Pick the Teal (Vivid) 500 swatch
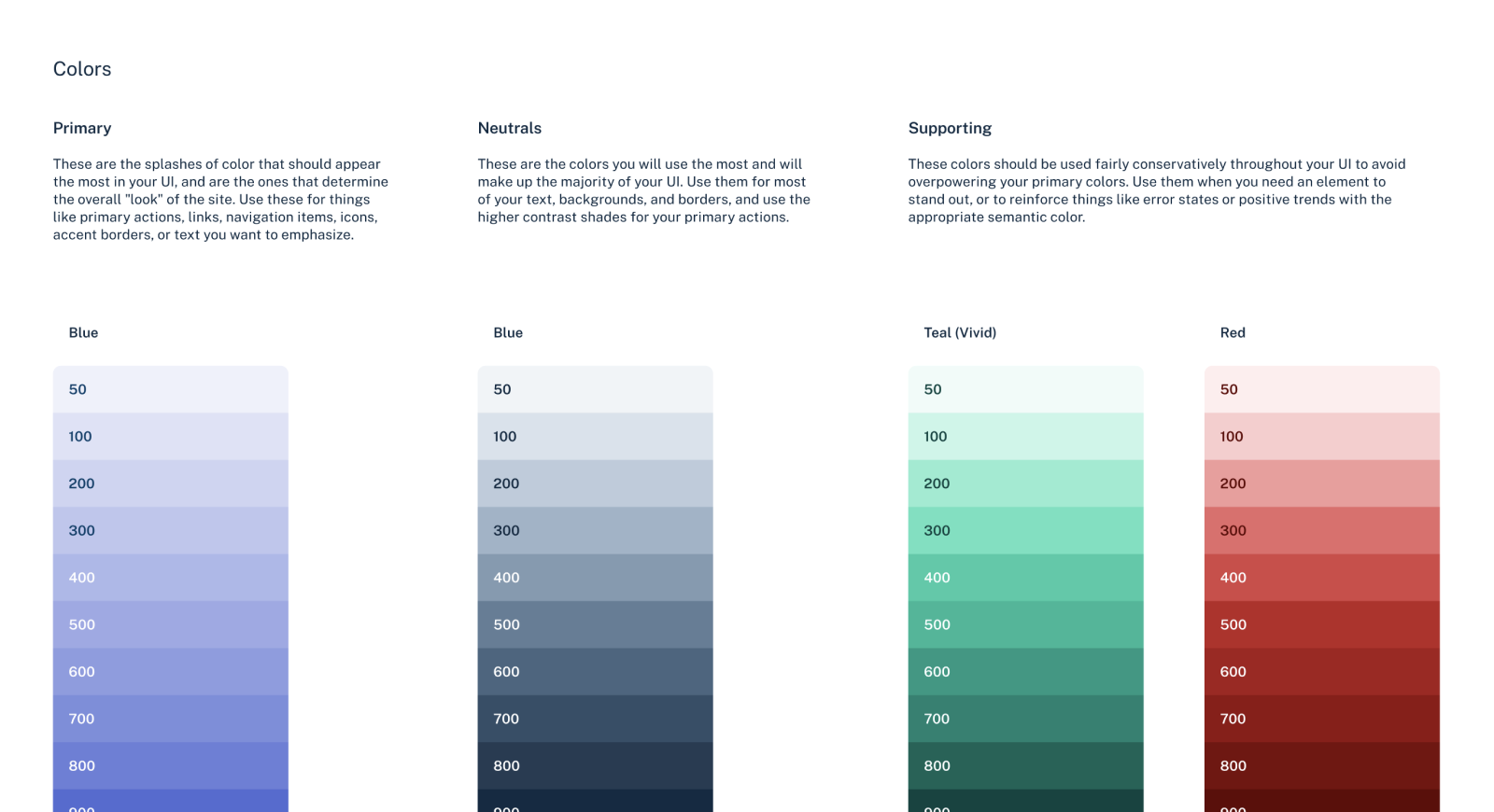 pyautogui.click(x=1025, y=624)
